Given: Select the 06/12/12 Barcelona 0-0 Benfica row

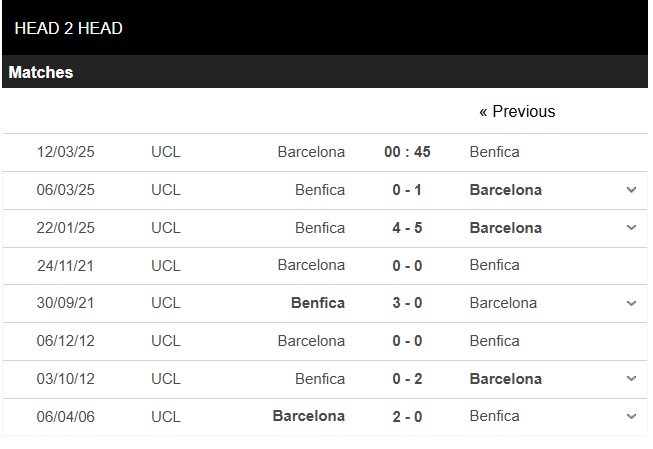Looking at the screenshot, I should coord(325,341).
